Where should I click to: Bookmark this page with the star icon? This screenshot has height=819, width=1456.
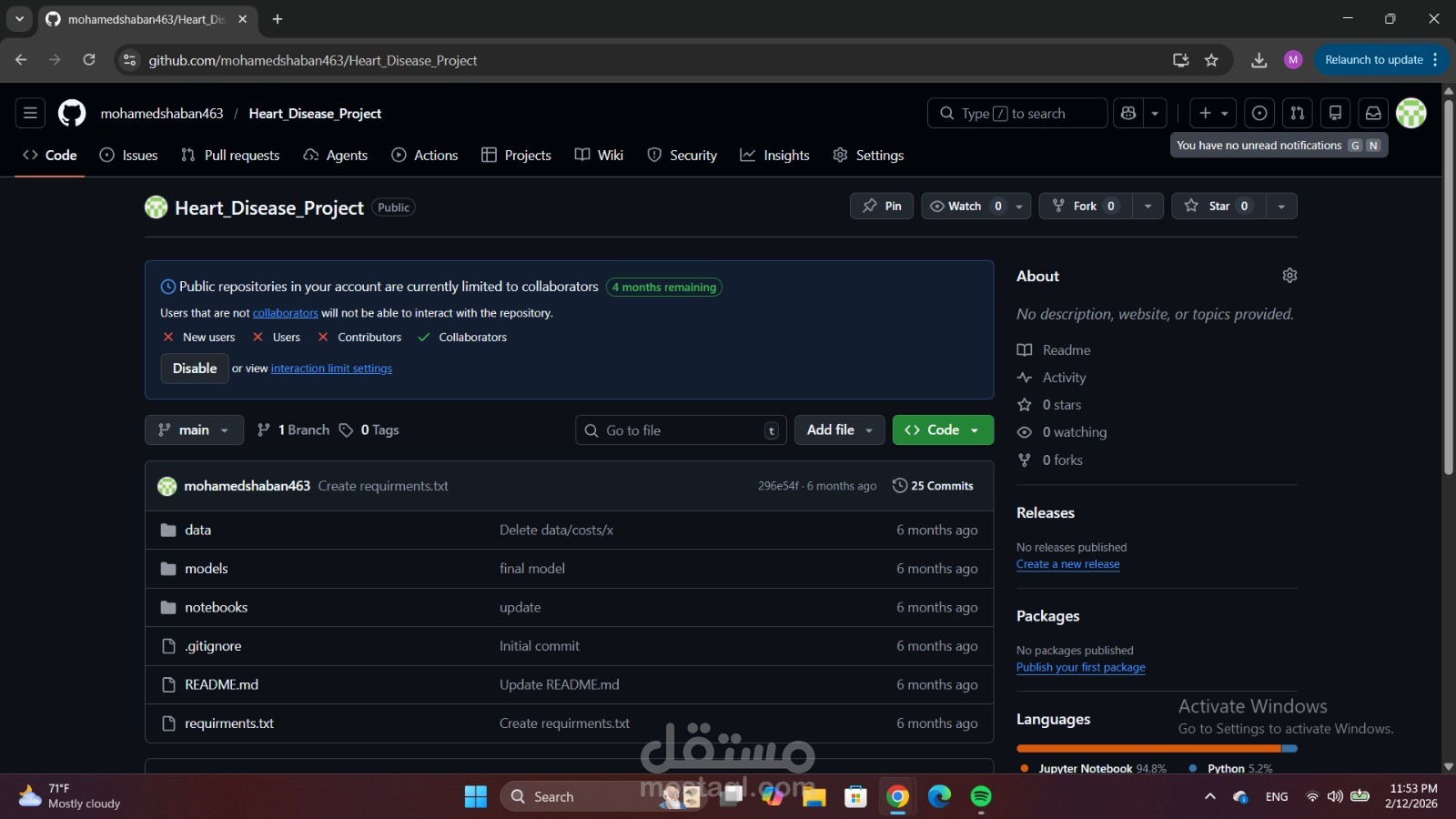1211,60
